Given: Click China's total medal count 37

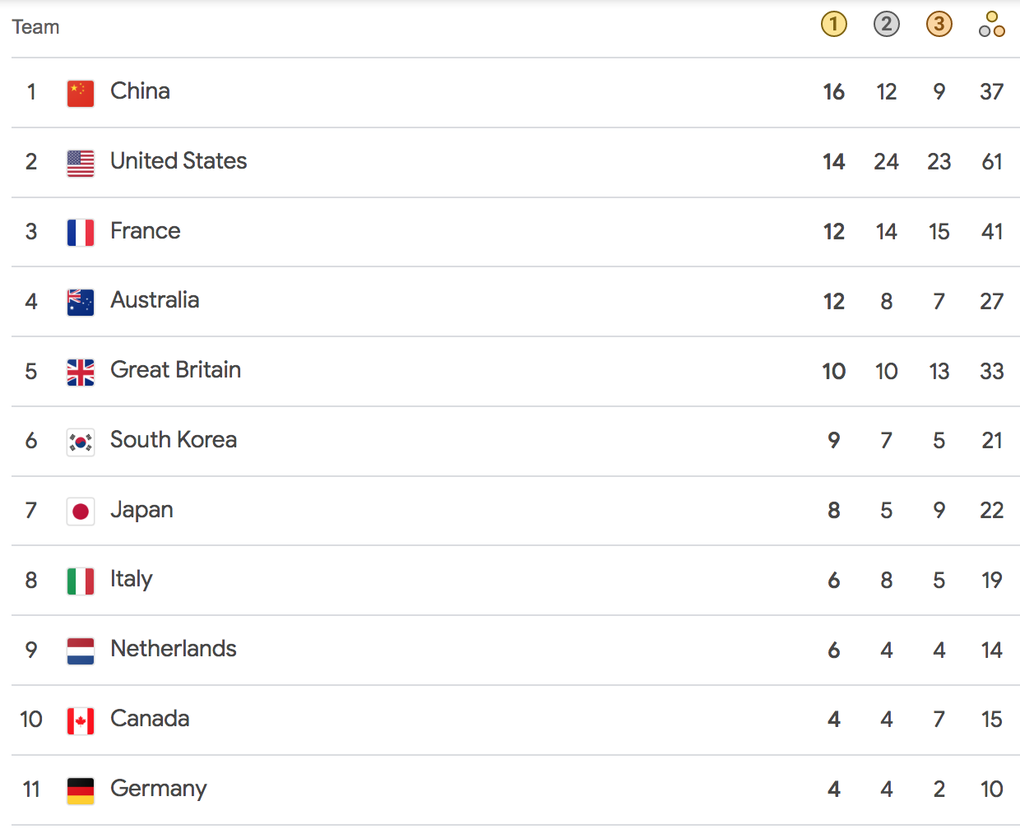Looking at the screenshot, I should click(x=991, y=92).
